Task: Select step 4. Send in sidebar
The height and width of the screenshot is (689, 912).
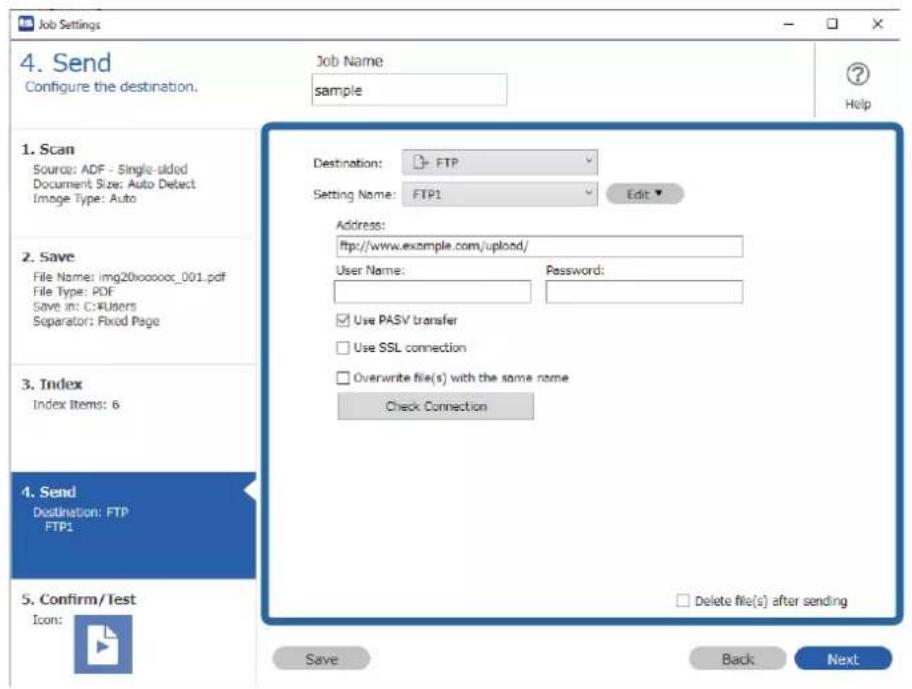Action: (133, 525)
